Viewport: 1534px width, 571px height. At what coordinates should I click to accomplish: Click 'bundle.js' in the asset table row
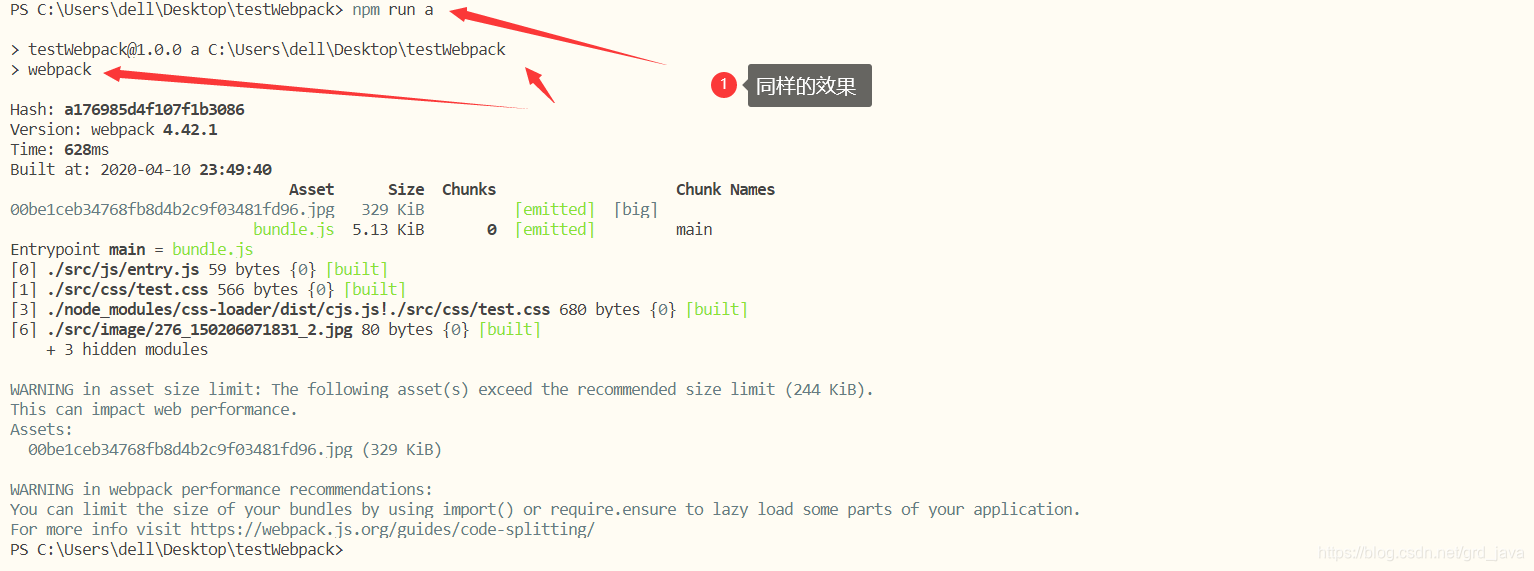tap(294, 230)
